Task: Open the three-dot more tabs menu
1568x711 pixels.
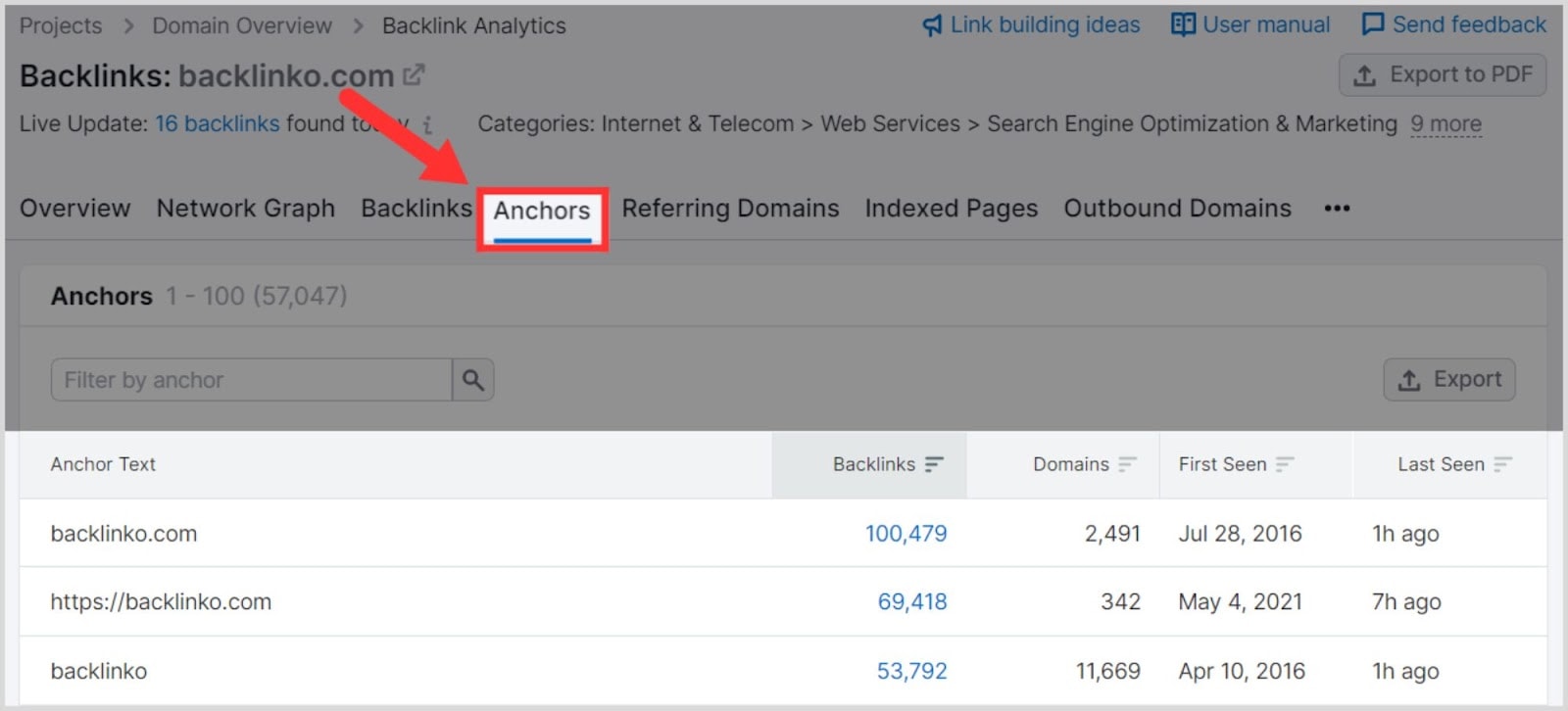Action: point(1337,209)
